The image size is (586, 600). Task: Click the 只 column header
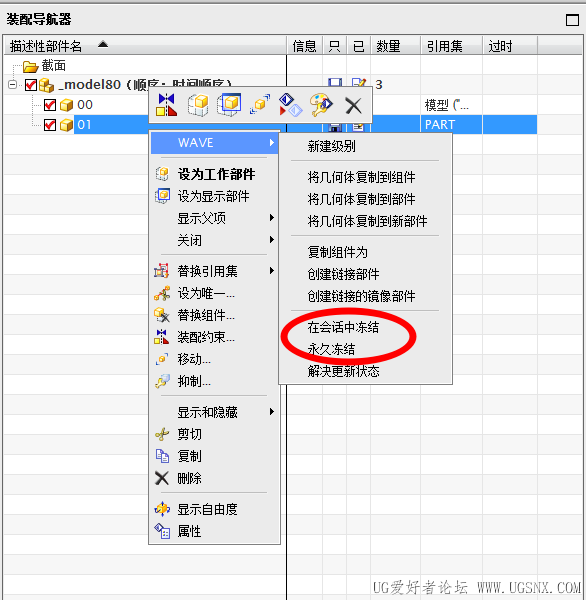point(335,46)
